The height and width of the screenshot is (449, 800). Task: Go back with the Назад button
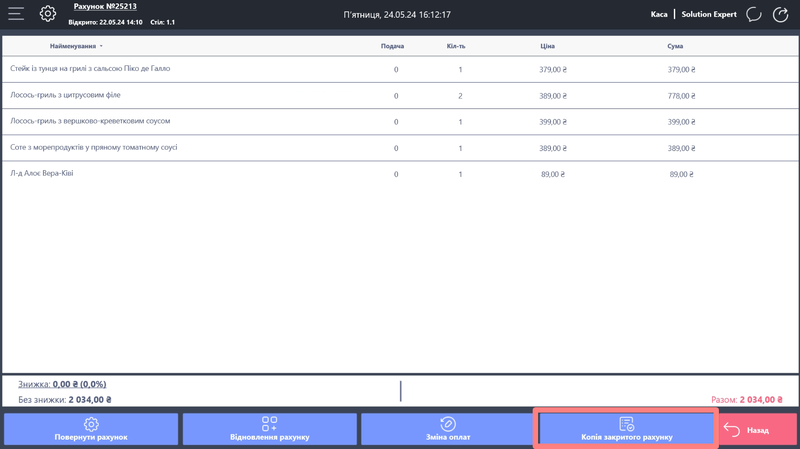click(x=758, y=430)
